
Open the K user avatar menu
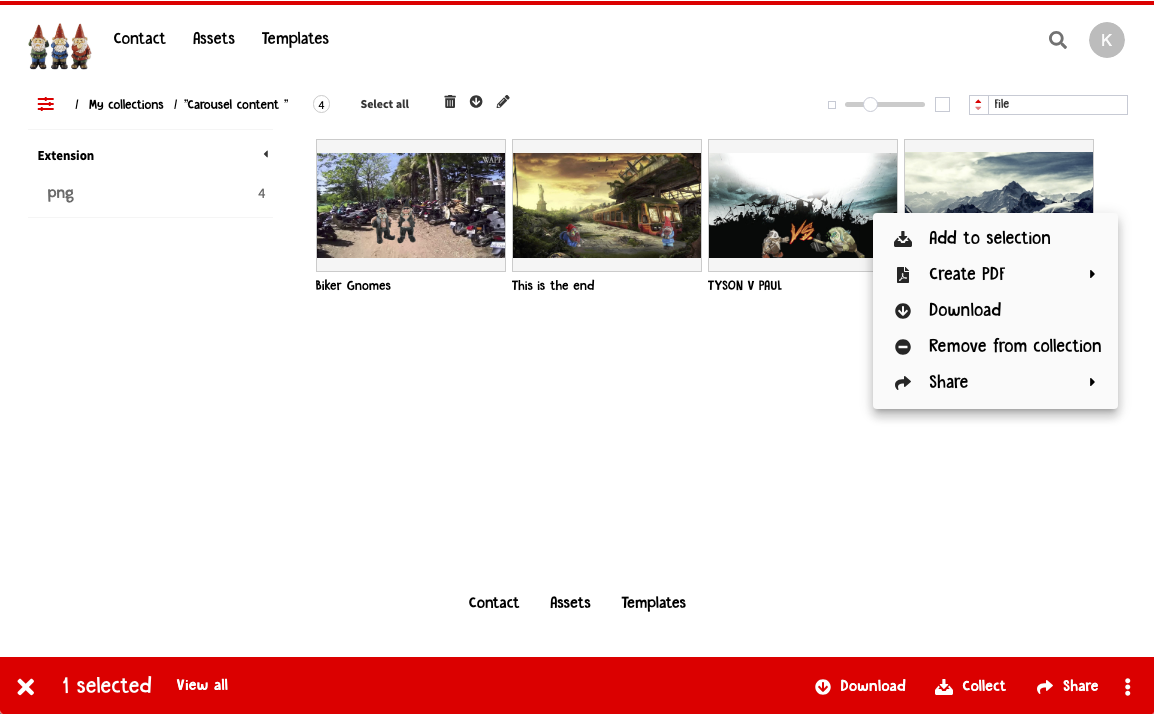point(1106,40)
